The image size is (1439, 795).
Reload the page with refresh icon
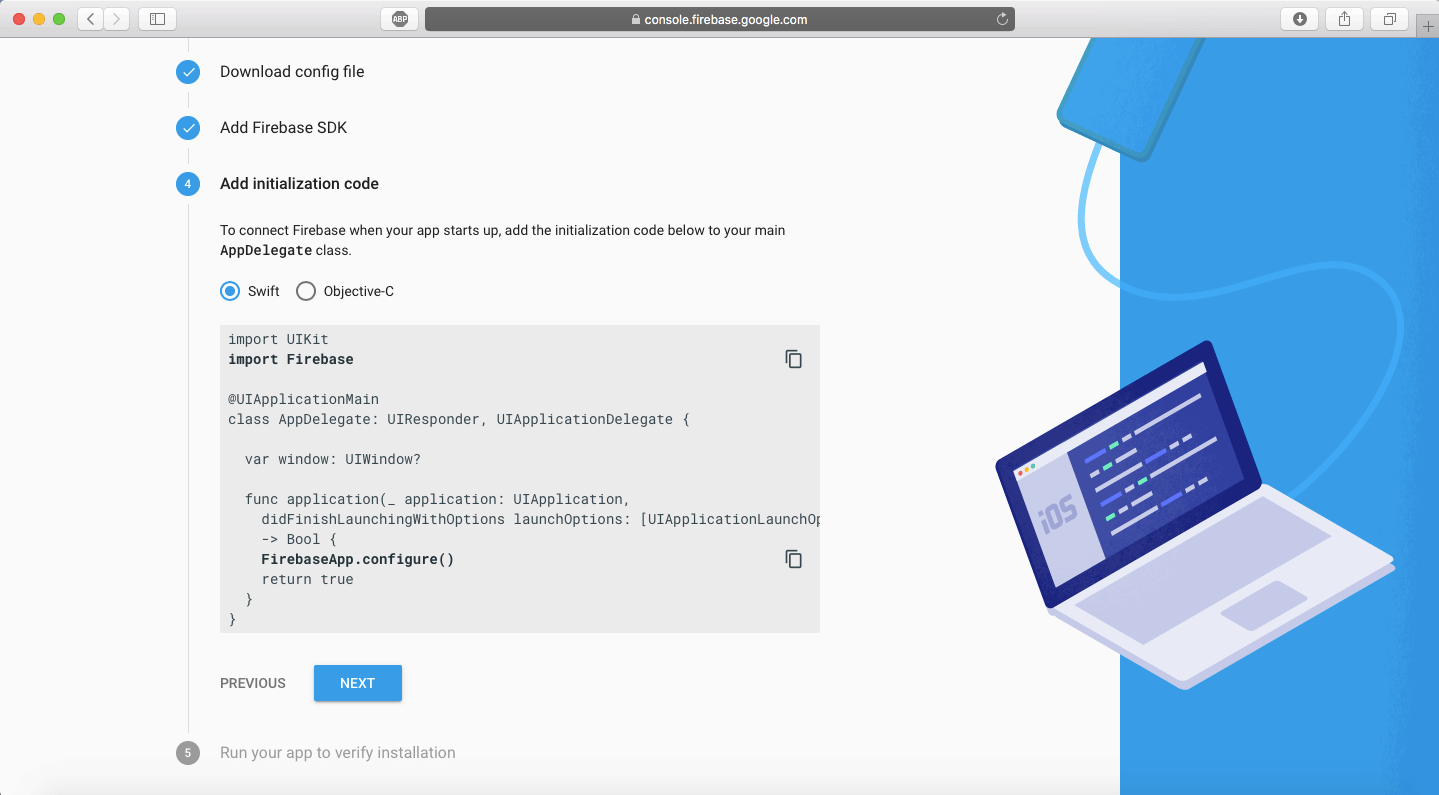click(1002, 19)
